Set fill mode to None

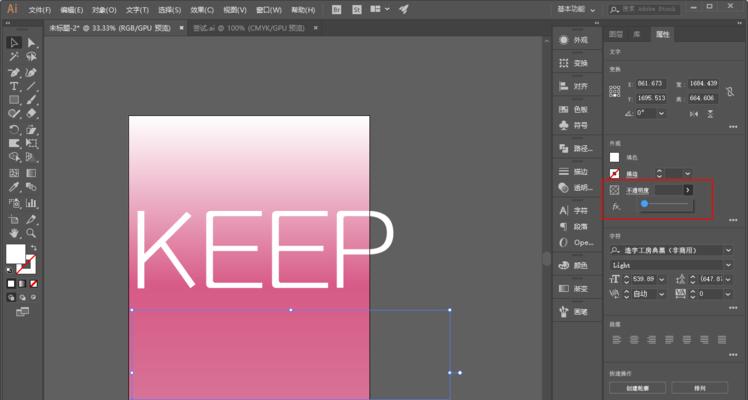pos(33,284)
